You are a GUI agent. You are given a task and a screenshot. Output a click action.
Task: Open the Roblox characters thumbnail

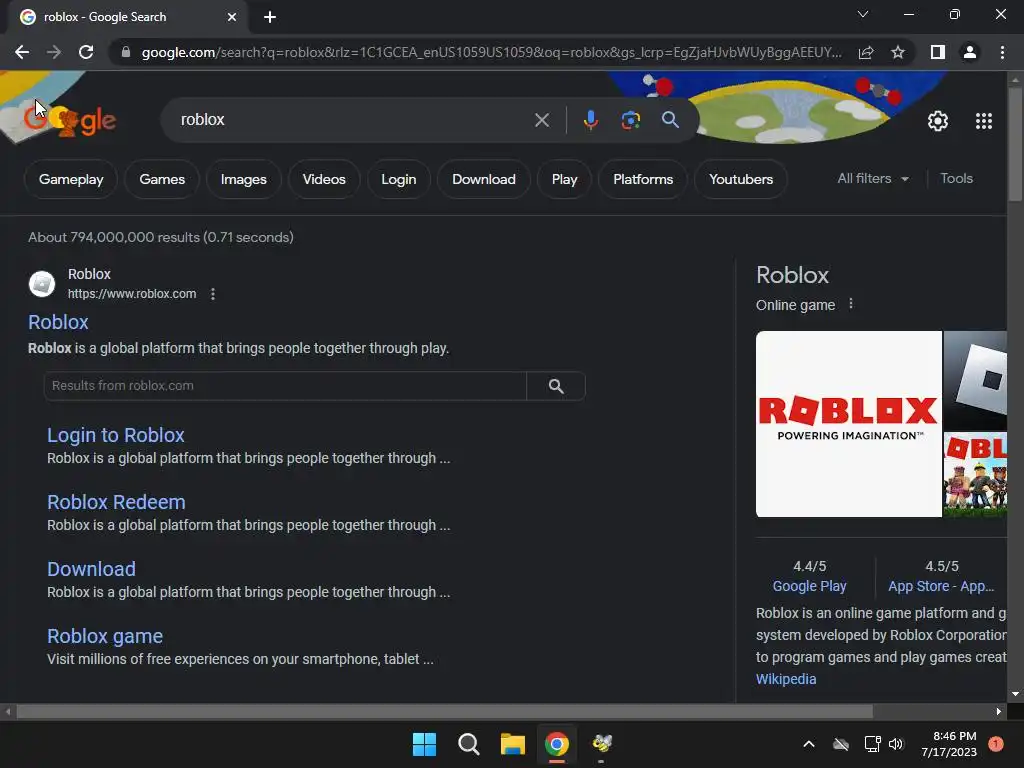pos(975,475)
